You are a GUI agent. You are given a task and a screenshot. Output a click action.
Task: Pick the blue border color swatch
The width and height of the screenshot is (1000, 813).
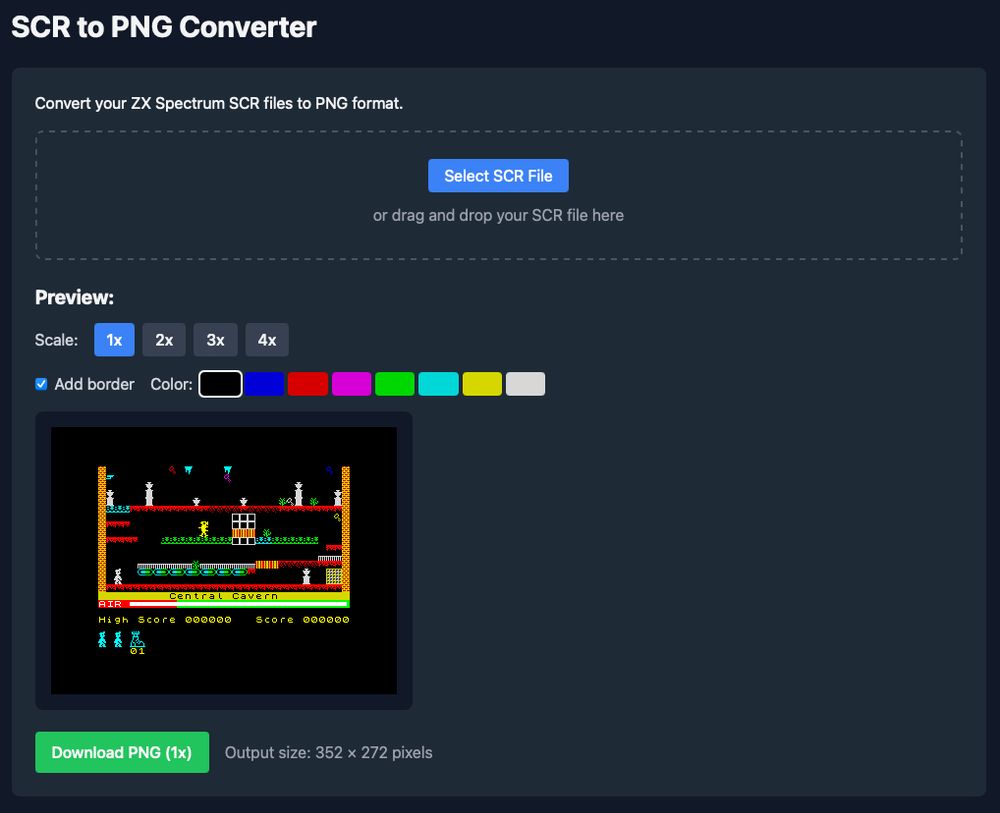point(264,384)
